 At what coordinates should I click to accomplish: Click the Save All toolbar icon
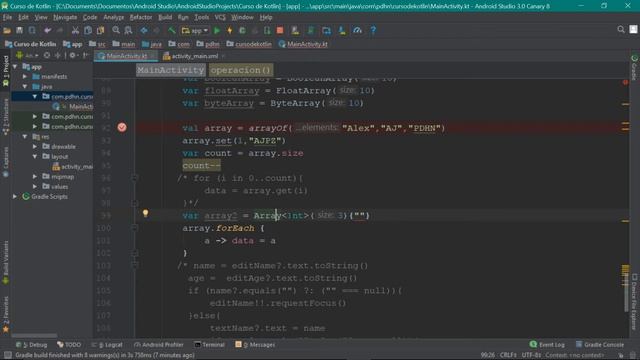tap(19, 30)
